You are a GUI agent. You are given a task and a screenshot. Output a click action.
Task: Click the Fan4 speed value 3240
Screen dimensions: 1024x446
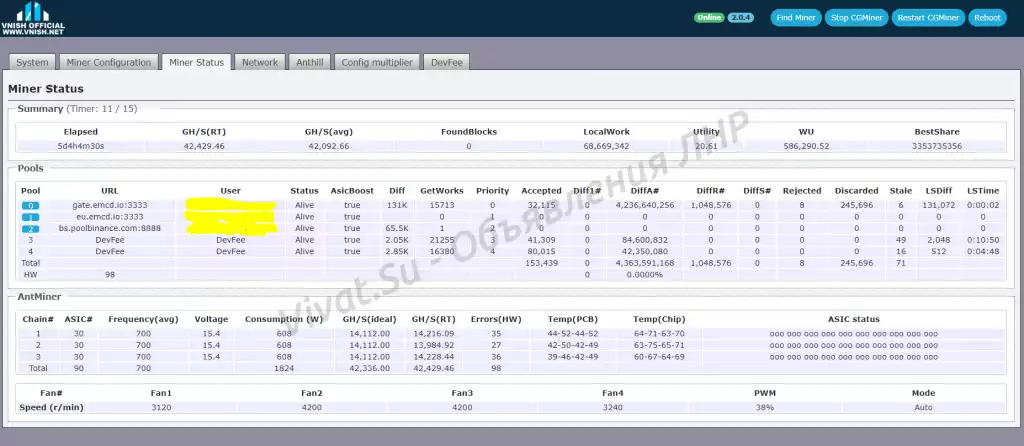(x=613, y=407)
